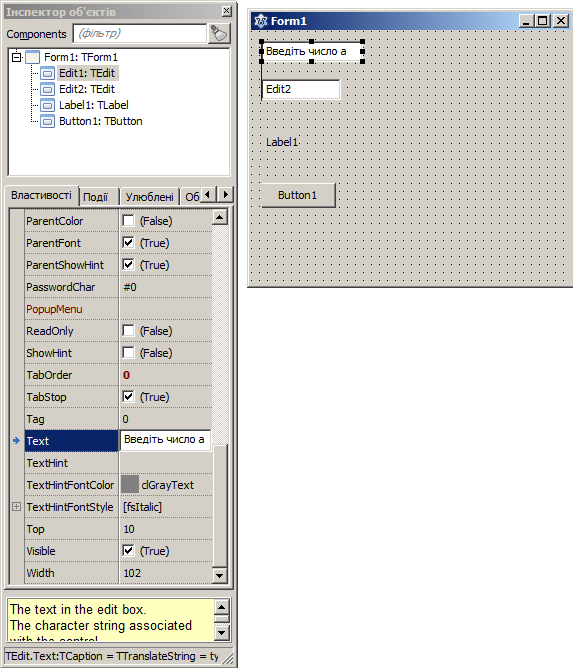
Task: Disable the Visible property checkbox
Action: tap(128, 550)
